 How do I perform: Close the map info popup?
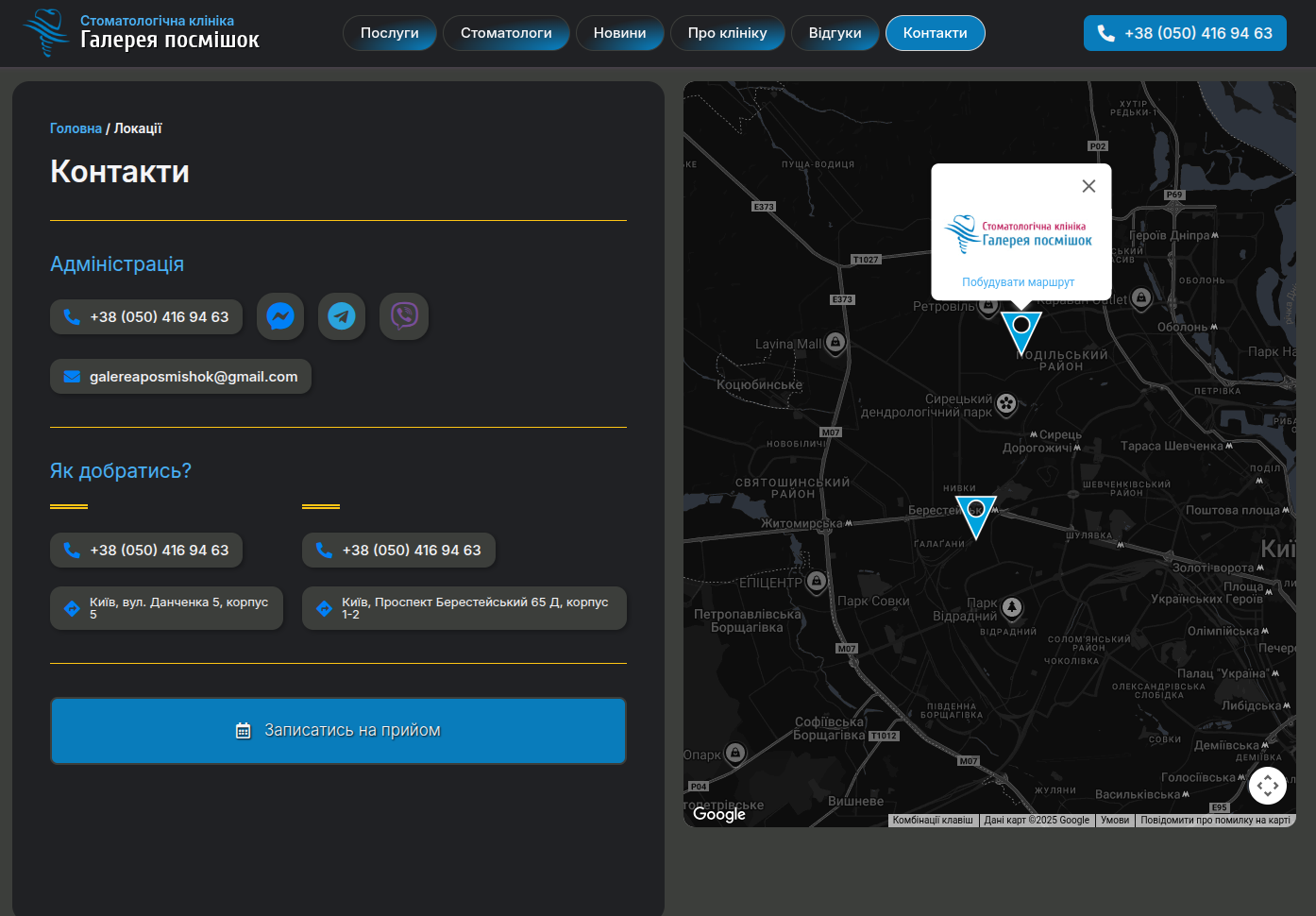[1088, 186]
